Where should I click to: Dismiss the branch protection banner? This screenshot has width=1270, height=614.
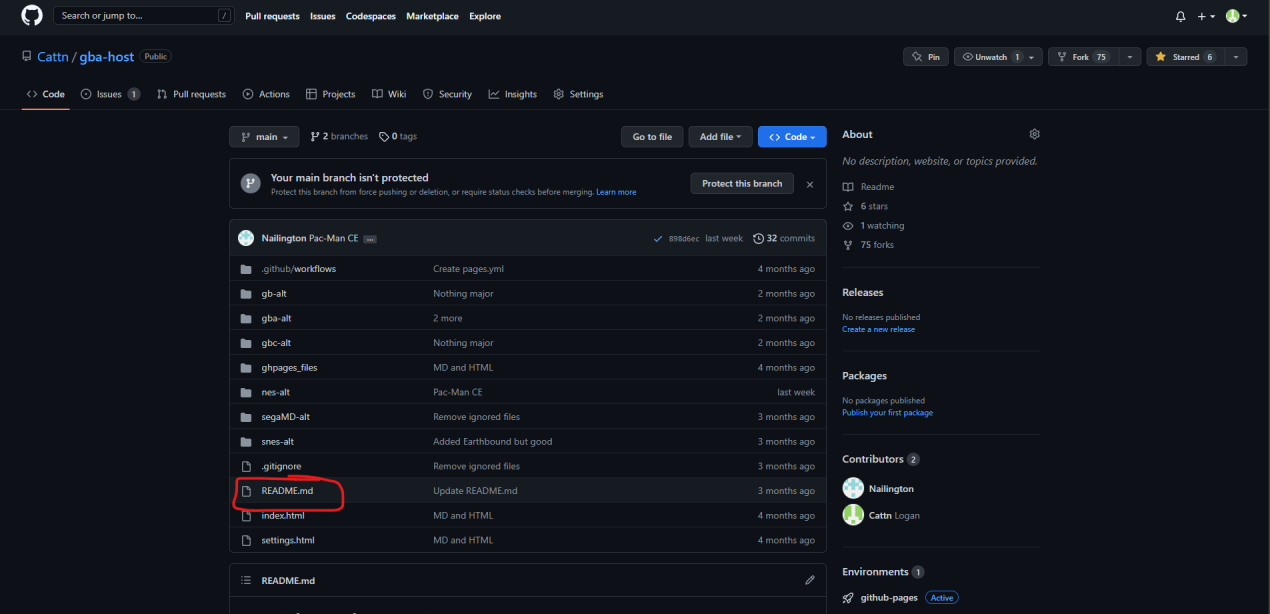(x=810, y=184)
